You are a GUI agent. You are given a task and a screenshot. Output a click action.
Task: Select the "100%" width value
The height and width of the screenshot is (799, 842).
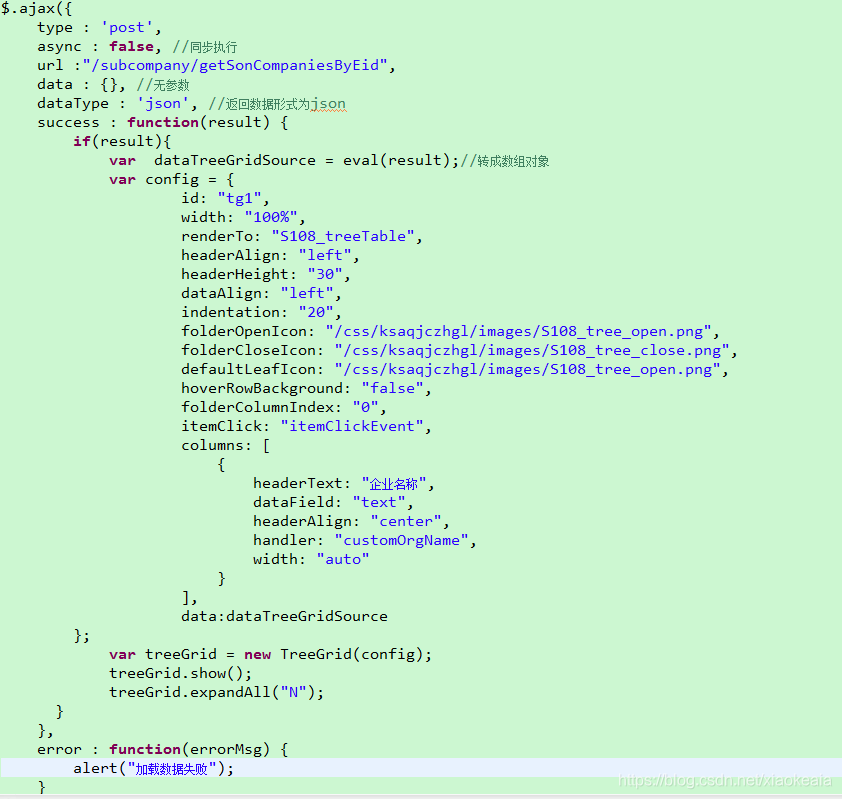(271, 217)
